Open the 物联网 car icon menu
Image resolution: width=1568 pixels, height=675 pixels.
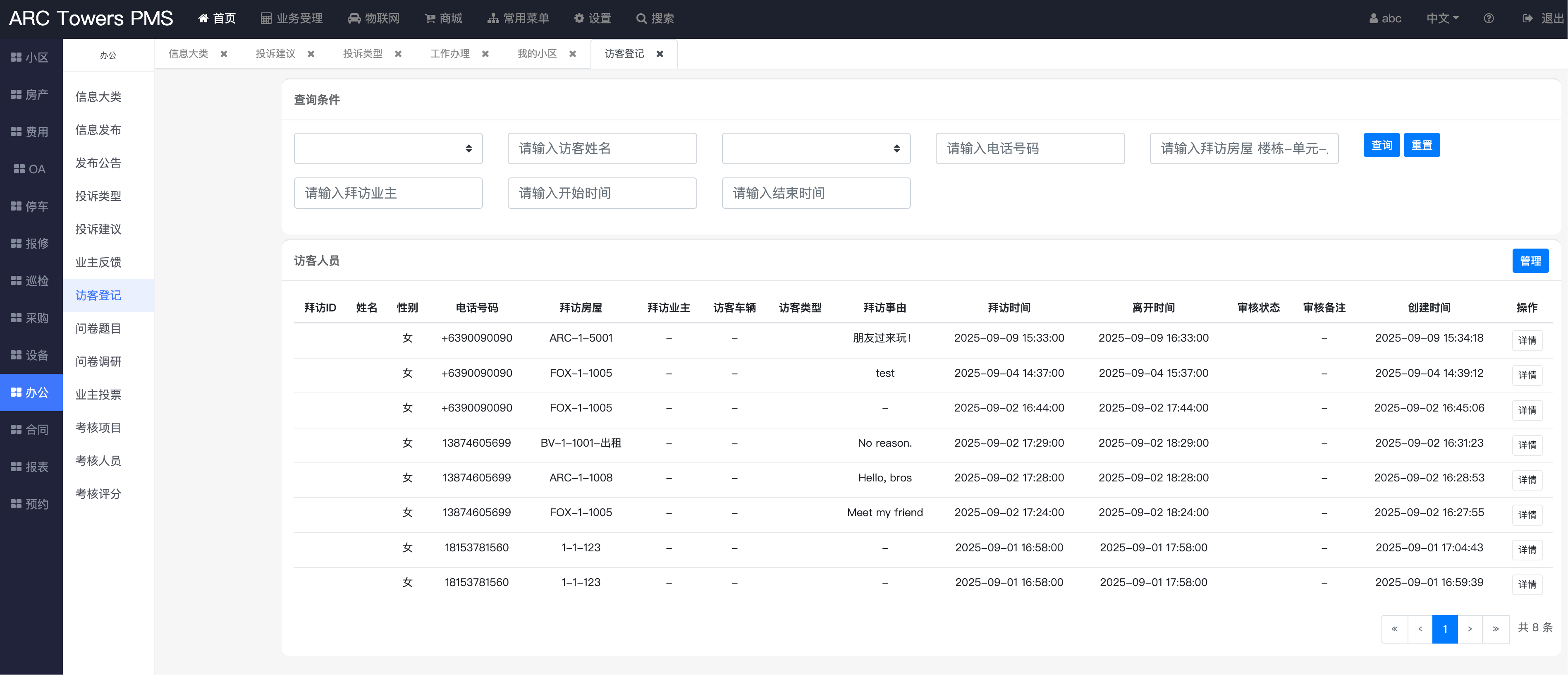click(354, 19)
